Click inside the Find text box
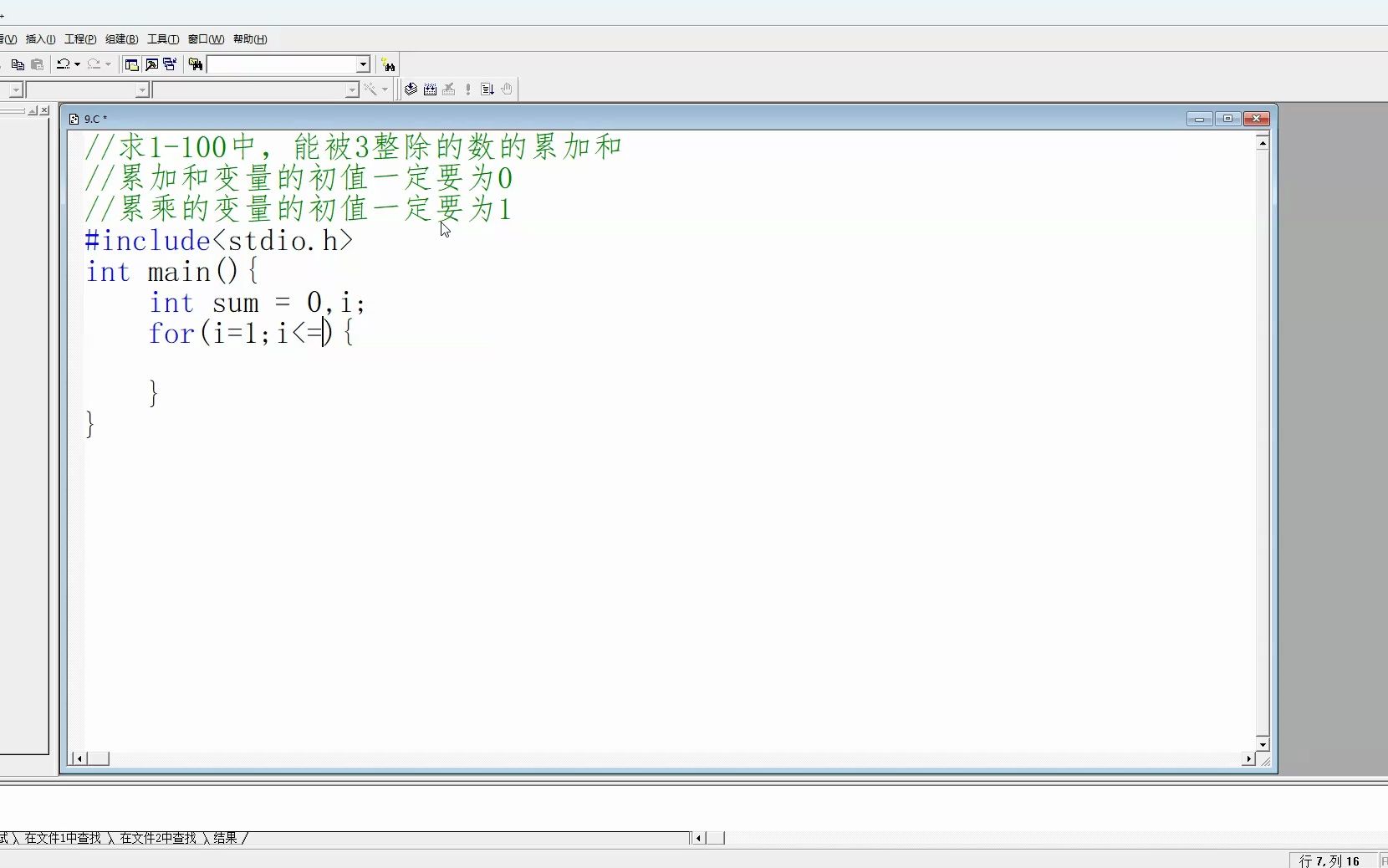This screenshot has height=868, width=1388. (282, 64)
